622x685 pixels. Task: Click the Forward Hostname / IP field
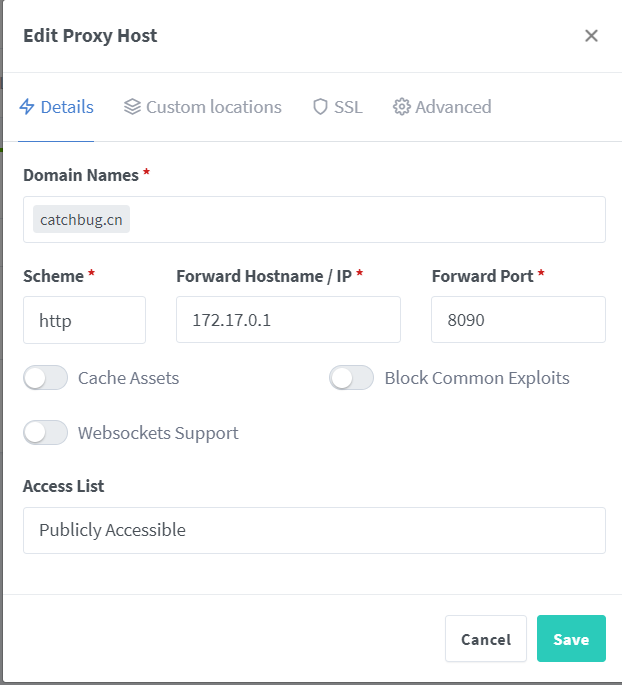click(x=288, y=320)
